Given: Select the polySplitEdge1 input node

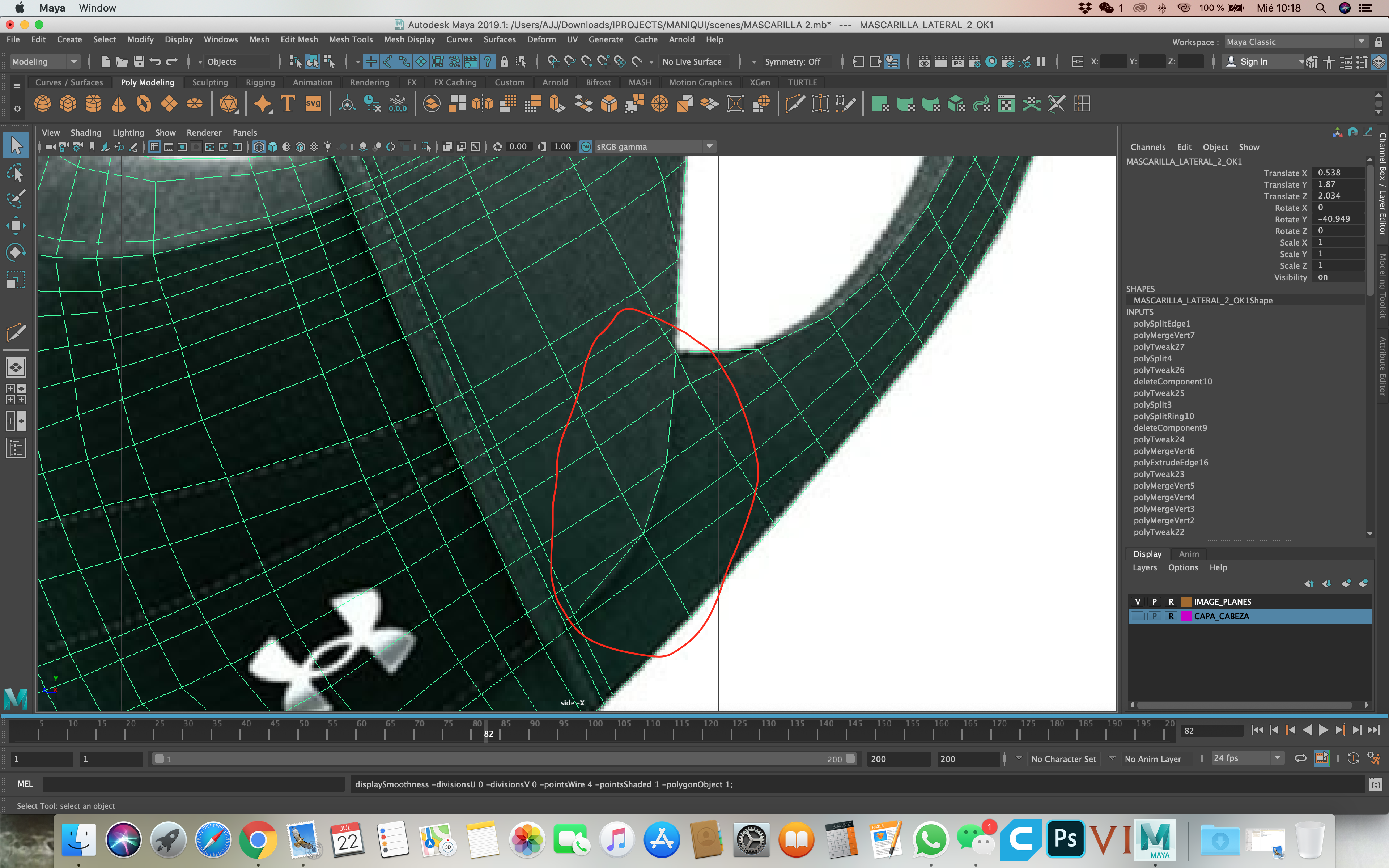Looking at the screenshot, I should [1162, 324].
